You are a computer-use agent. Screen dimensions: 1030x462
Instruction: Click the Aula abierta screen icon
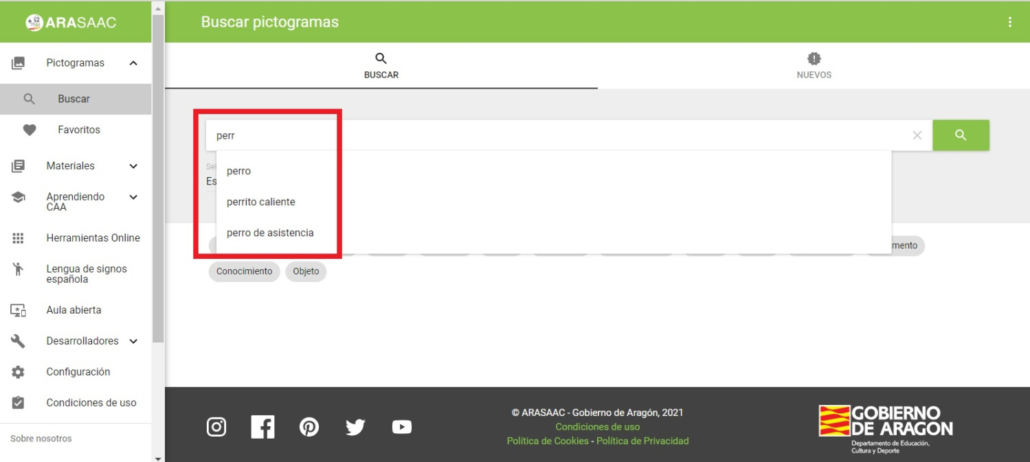point(18,310)
